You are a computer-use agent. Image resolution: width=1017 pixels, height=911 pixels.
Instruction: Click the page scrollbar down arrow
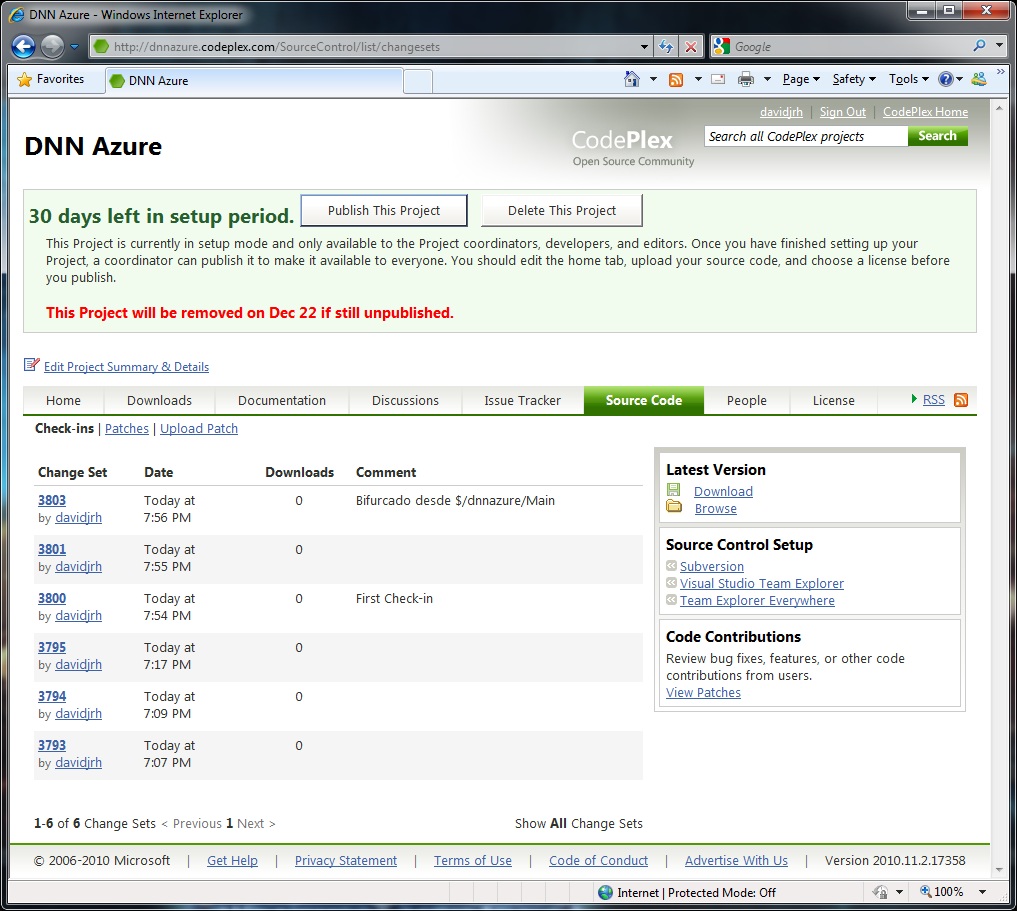click(999, 869)
